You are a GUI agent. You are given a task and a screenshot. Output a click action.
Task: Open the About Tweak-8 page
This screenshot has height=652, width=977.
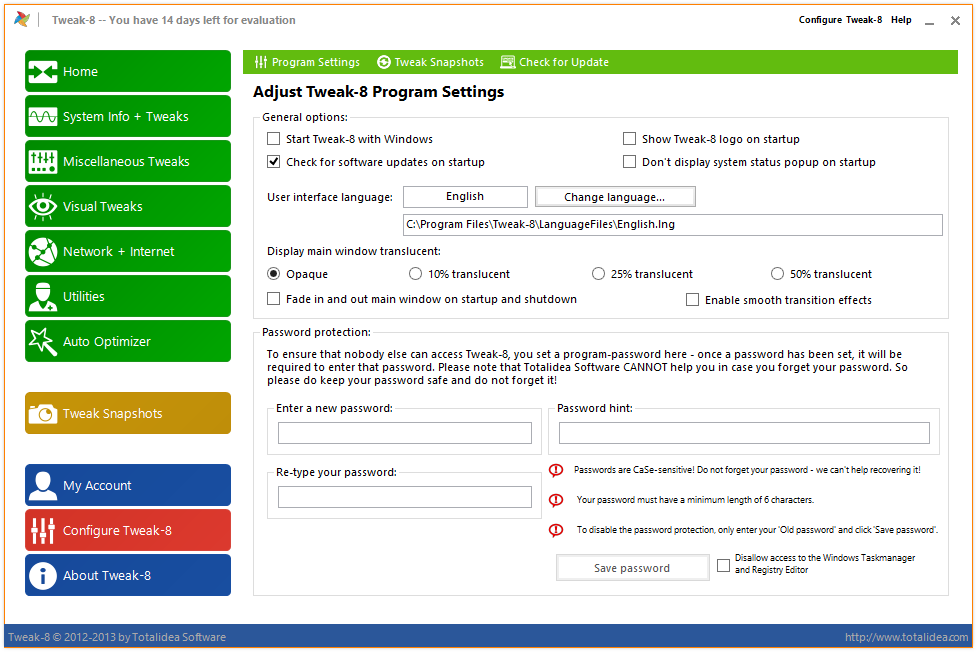tap(128, 575)
